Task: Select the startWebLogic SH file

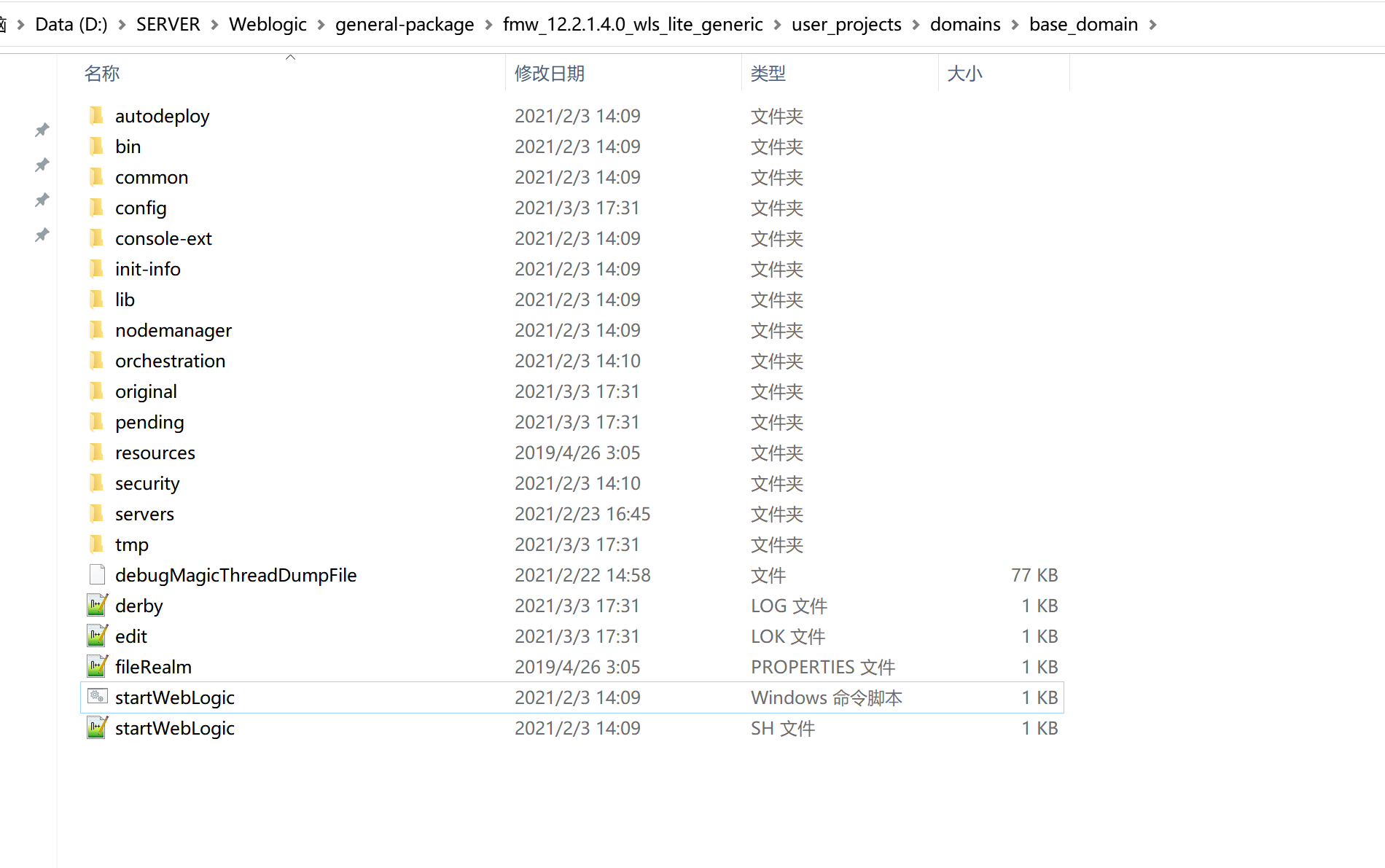Action: [x=175, y=727]
